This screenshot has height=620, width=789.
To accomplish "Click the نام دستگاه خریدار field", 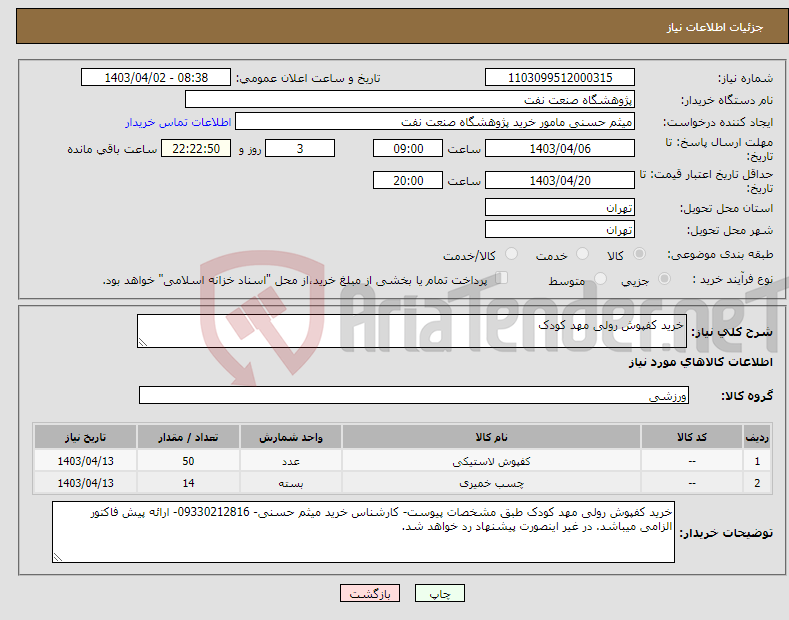I will 410,99.
